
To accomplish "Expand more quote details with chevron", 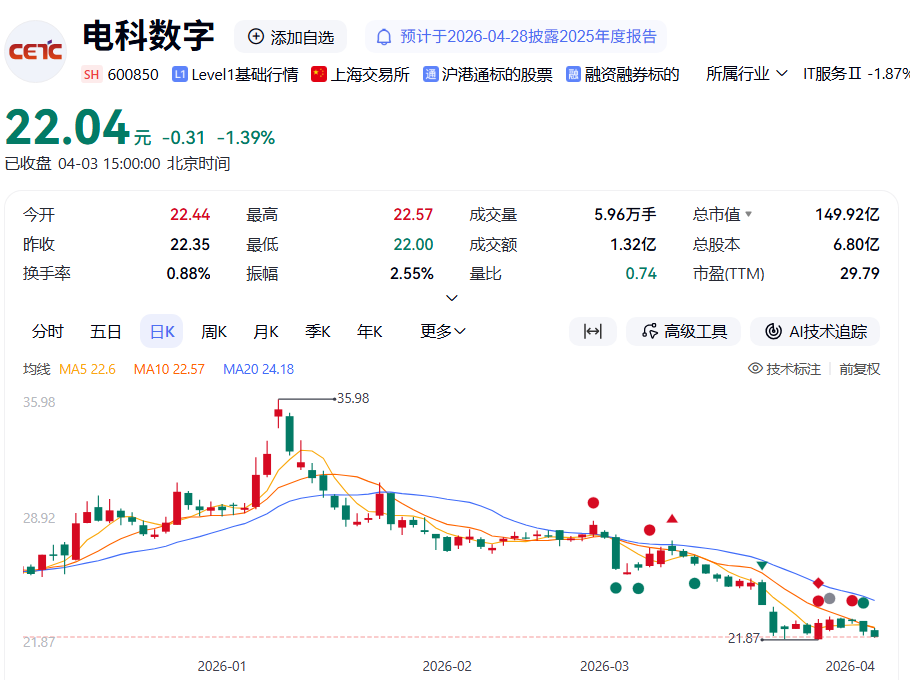I will [x=452, y=298].
